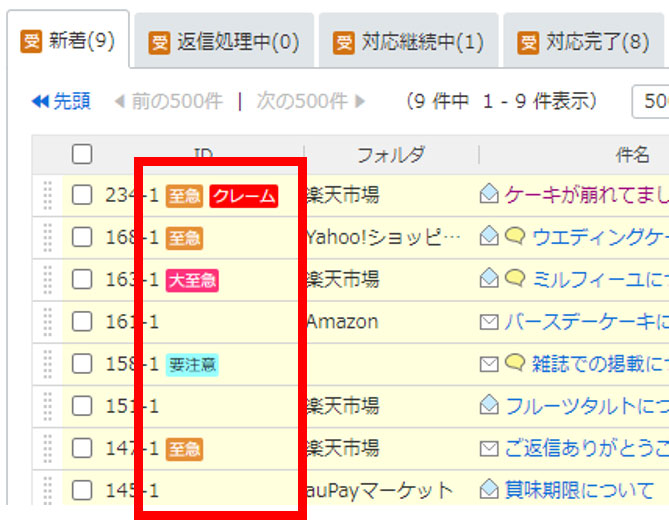
Task: Click the cyan 要注意 label badge
Action: [x=192, y=365]
